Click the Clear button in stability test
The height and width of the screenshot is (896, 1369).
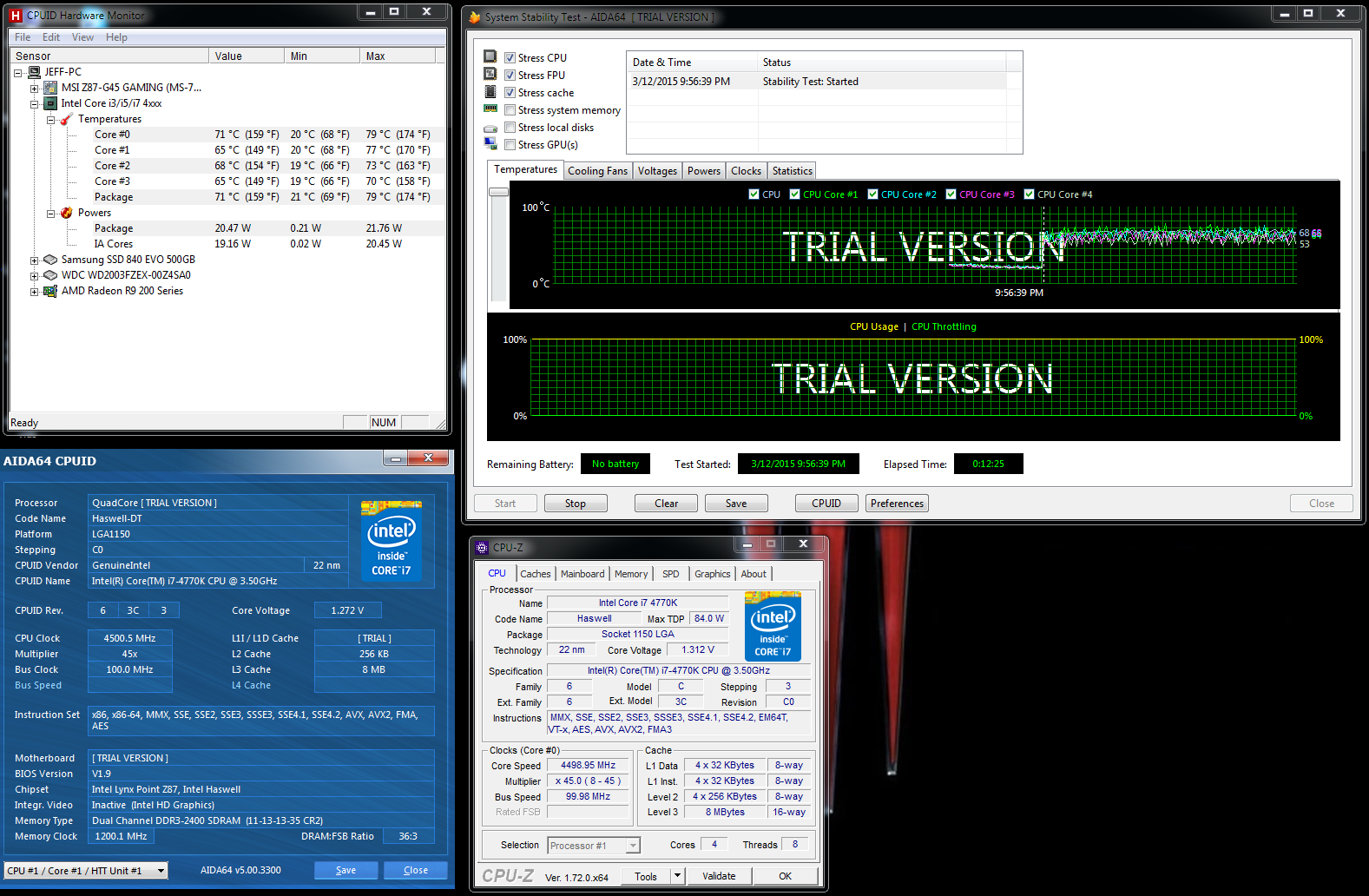[x=667, y=504]
